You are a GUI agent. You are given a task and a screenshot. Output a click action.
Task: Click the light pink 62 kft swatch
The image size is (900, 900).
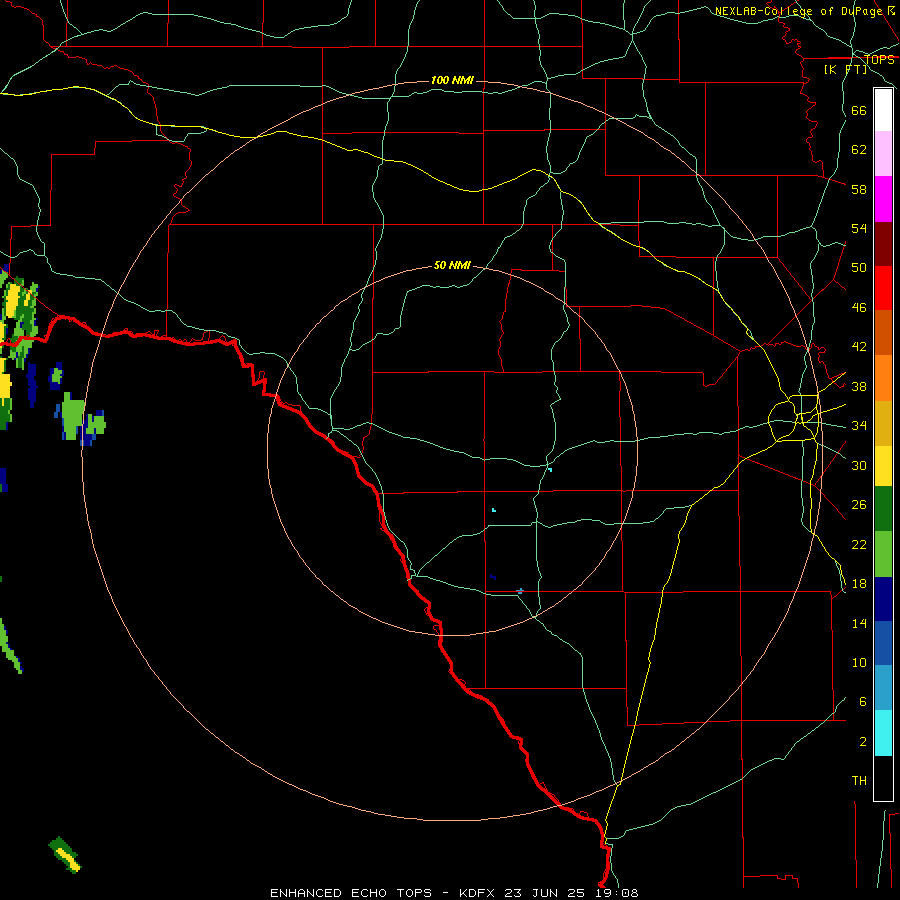click(x=883, y=154)
